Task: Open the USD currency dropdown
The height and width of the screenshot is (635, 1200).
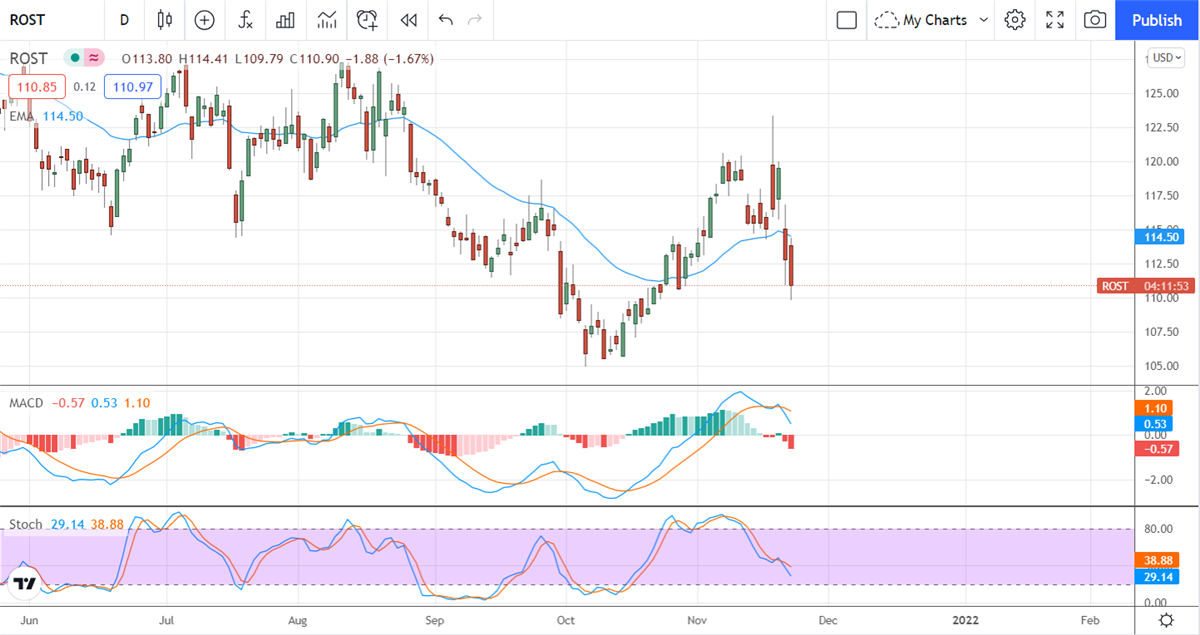Action: (1165, 58)
